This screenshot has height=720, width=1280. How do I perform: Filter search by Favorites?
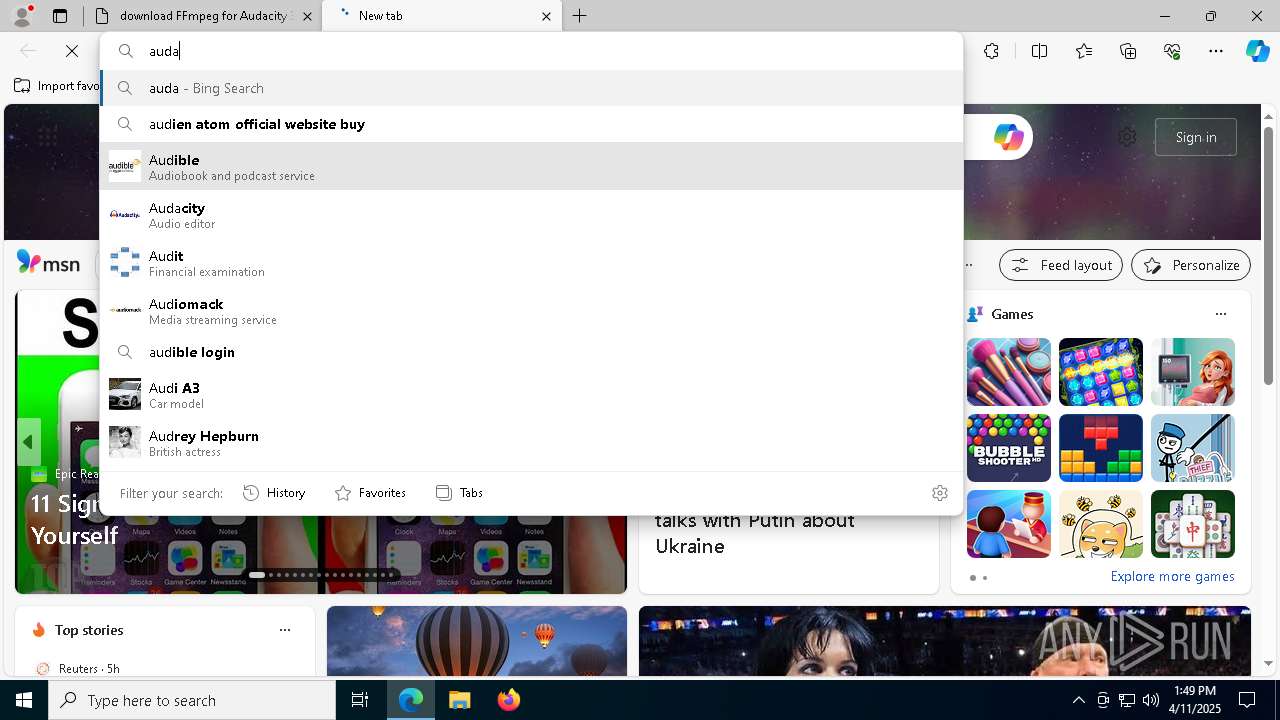[370, 493]
